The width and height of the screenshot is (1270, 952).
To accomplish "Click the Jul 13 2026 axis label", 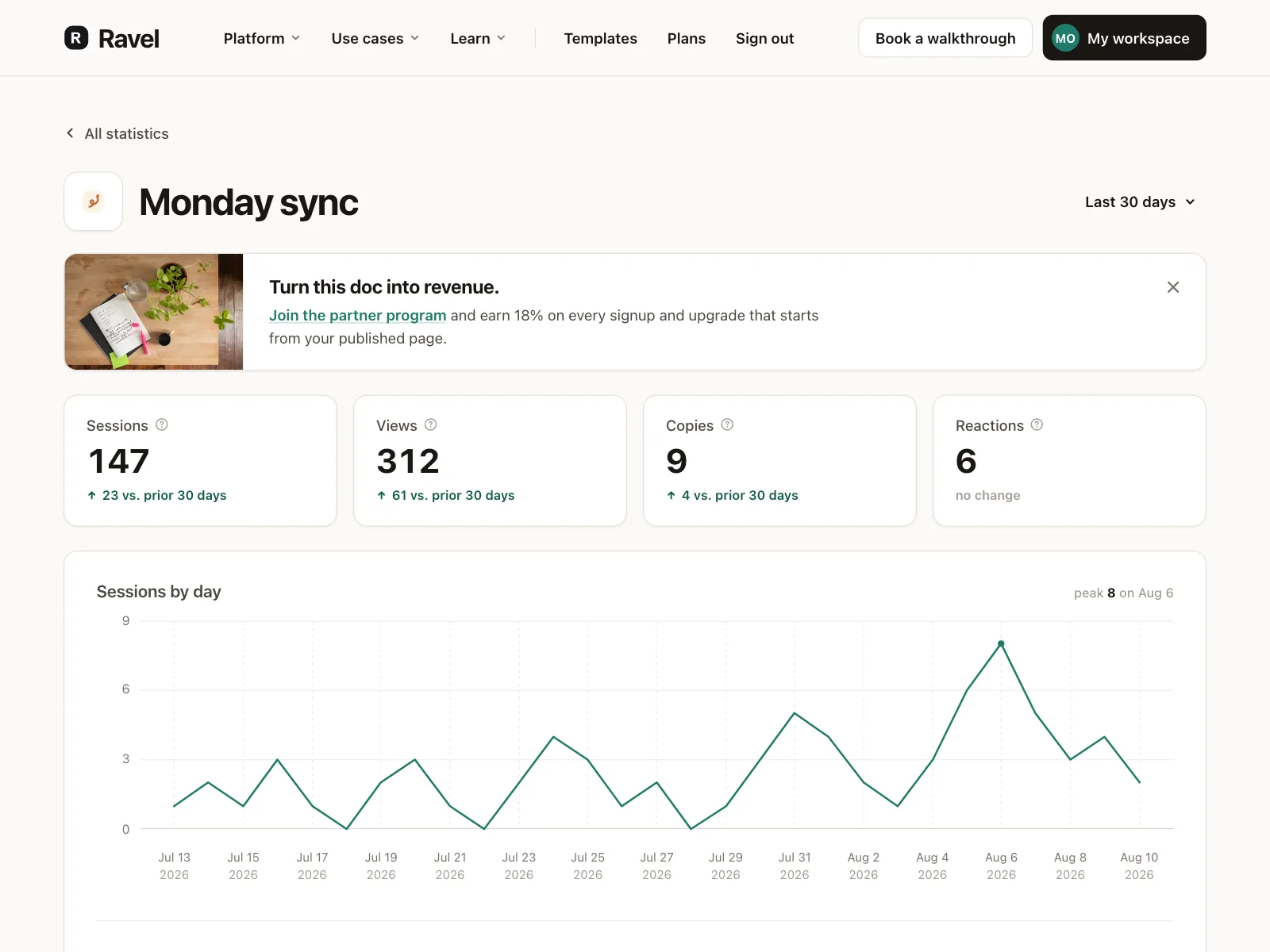I will 174,866.
